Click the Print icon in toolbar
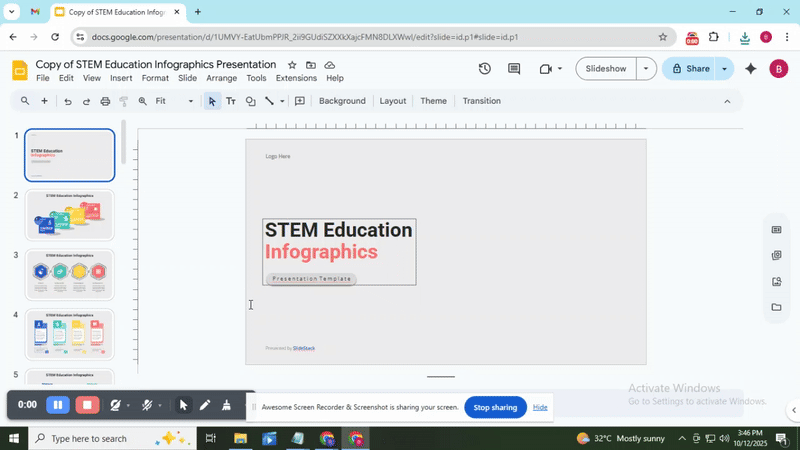800x450 pixels. [x=105, y=101]
